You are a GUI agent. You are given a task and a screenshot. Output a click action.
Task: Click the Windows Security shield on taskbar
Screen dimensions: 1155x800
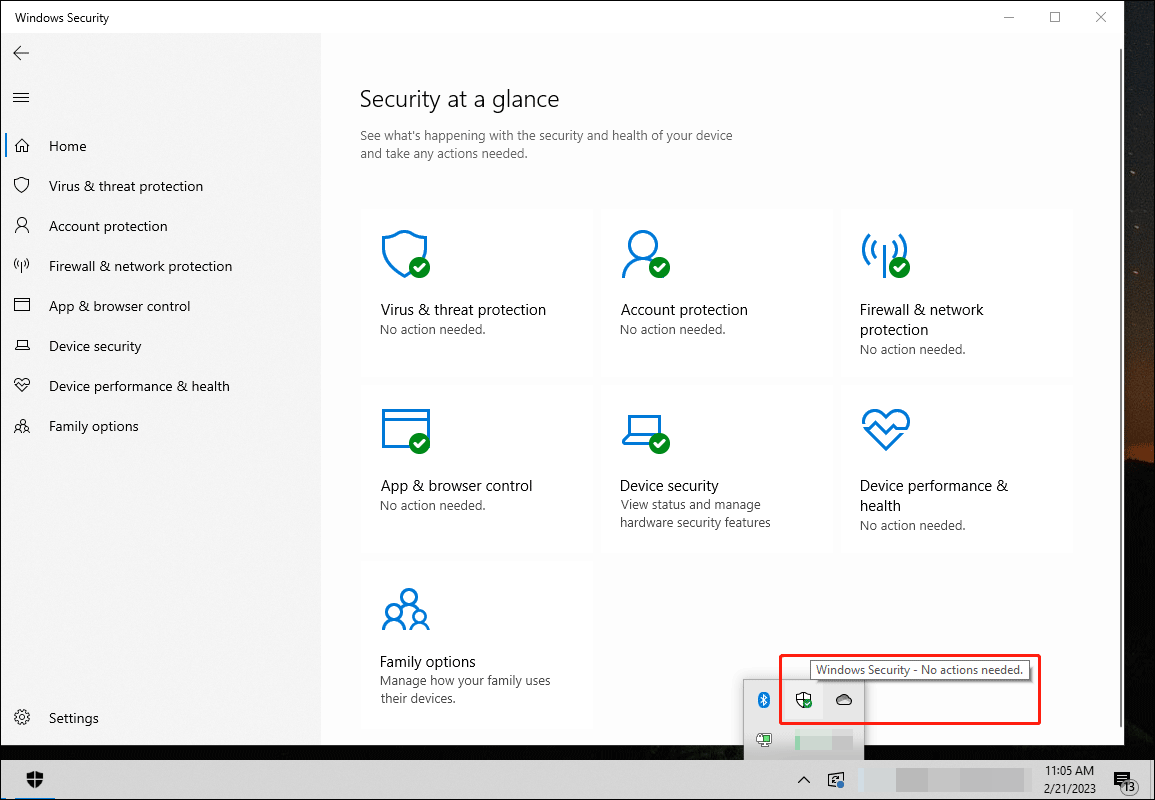click(35, 779)
